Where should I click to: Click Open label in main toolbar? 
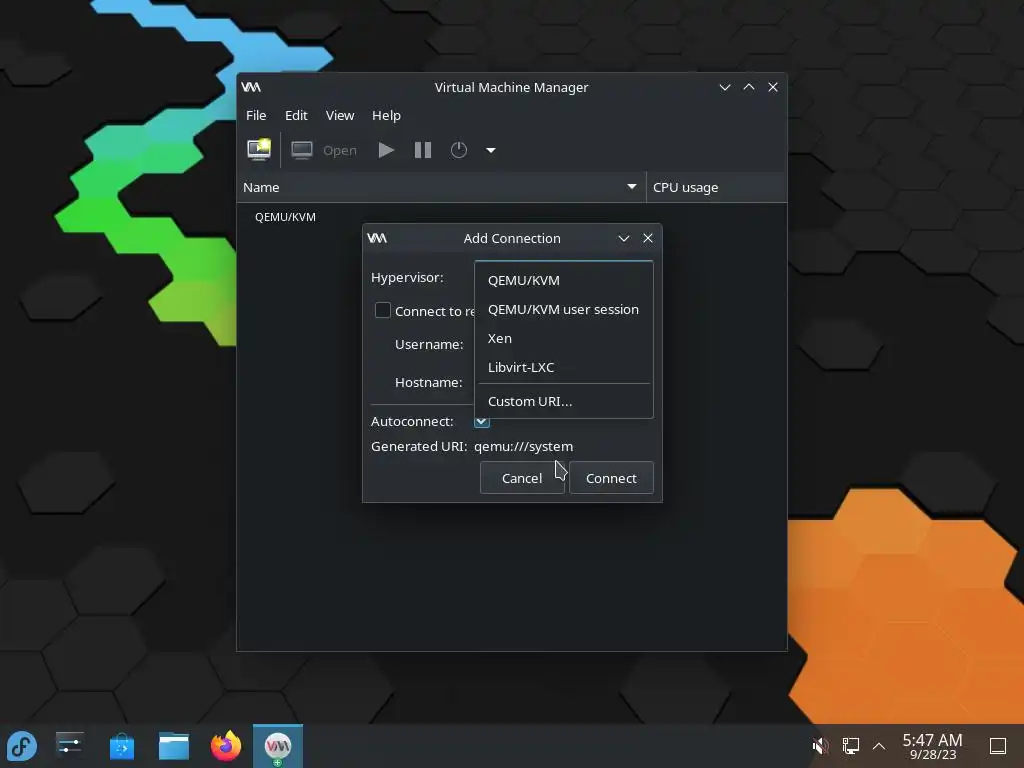point(340,150)
